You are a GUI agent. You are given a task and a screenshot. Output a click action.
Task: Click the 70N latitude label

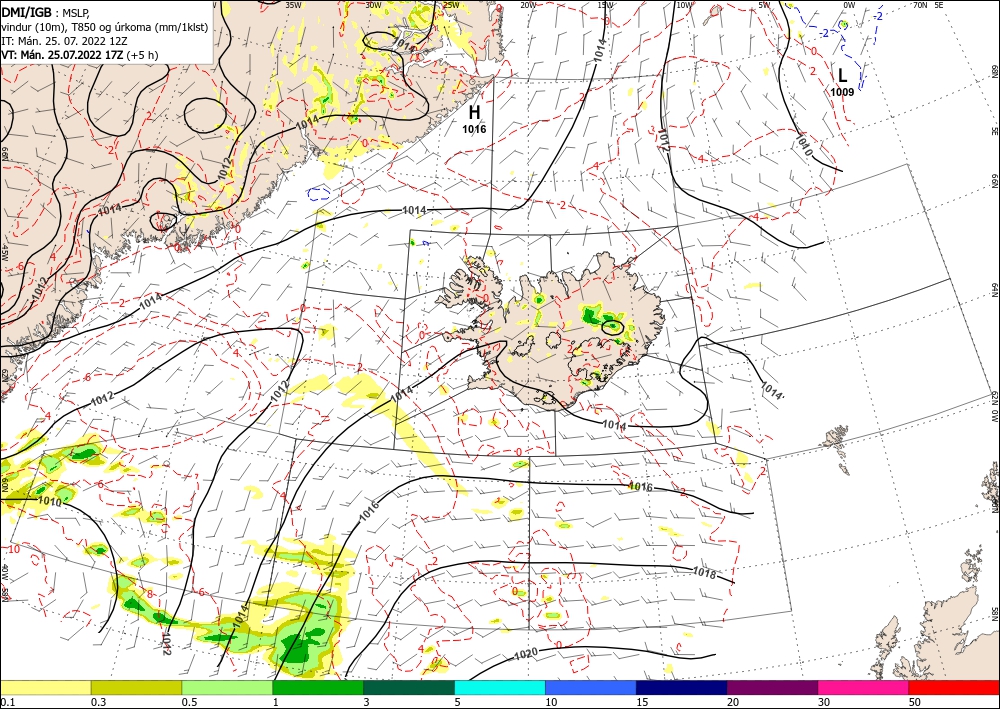(920, 5)
